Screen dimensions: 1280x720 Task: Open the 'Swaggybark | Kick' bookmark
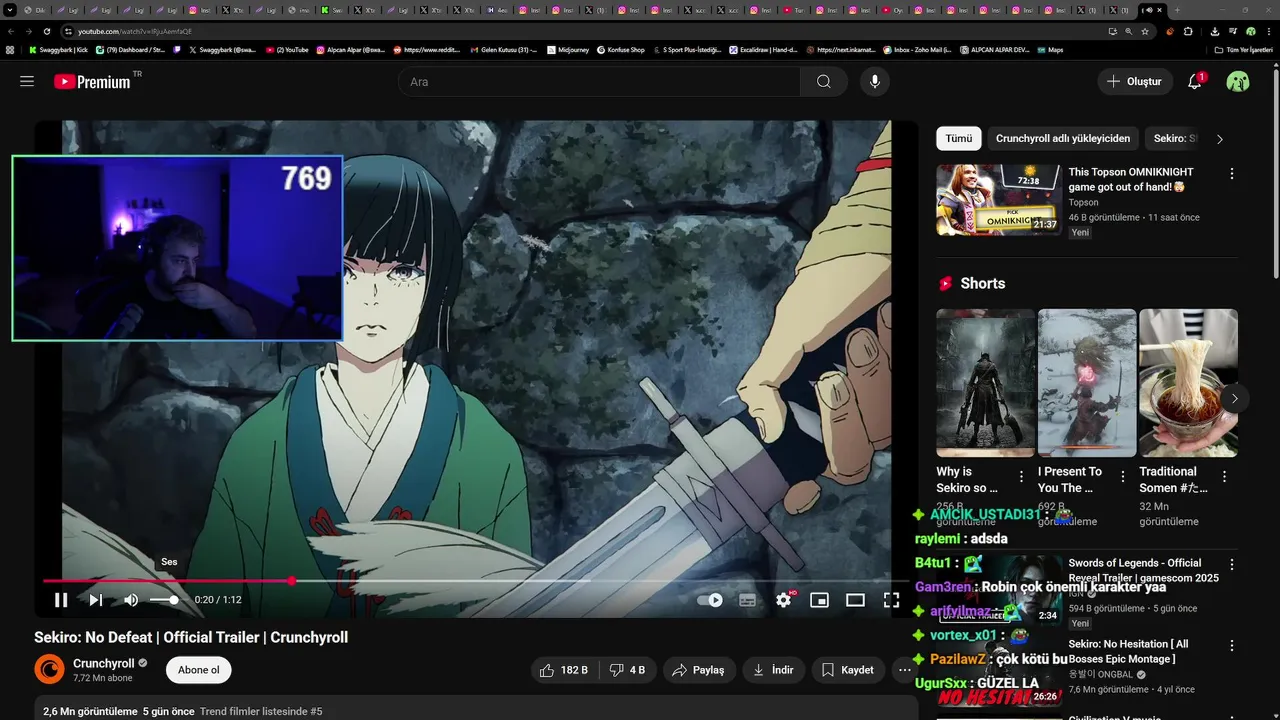59,49
